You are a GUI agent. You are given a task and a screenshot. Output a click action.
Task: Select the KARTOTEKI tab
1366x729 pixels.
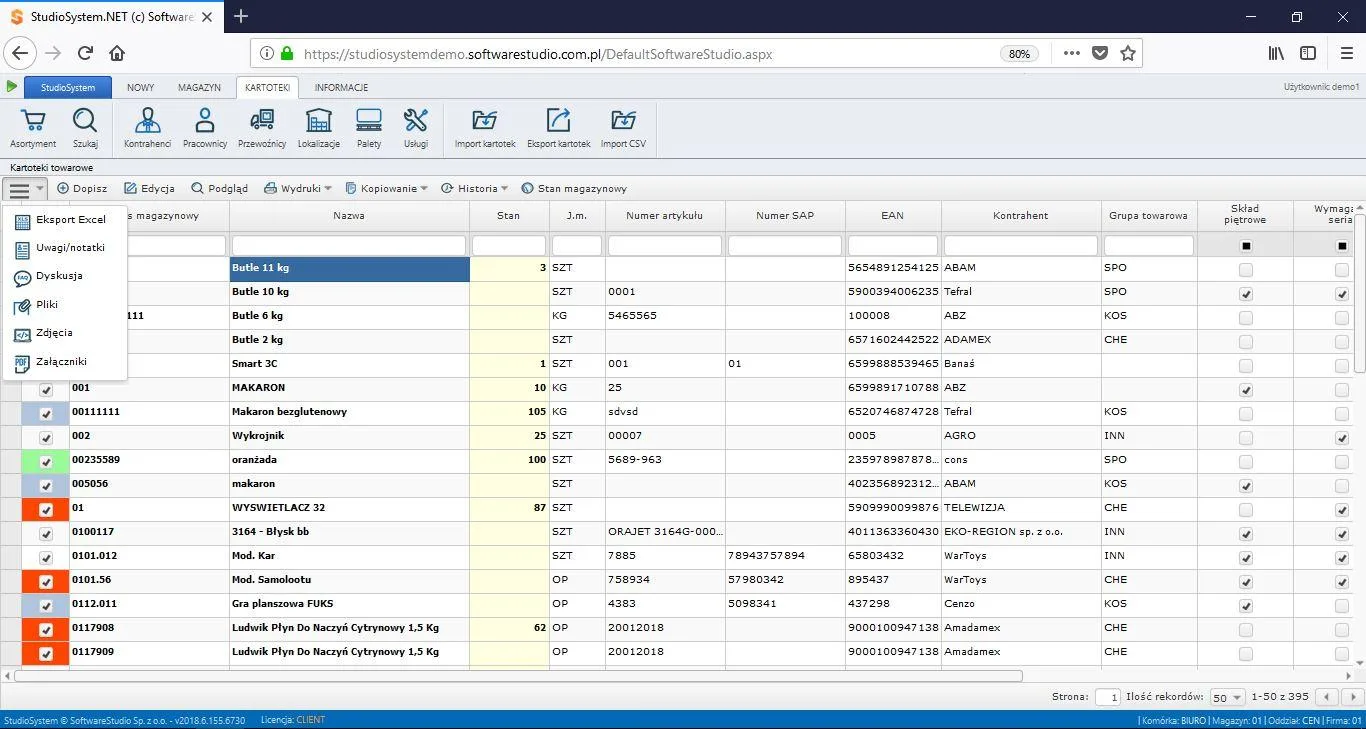tap(267, 87)
